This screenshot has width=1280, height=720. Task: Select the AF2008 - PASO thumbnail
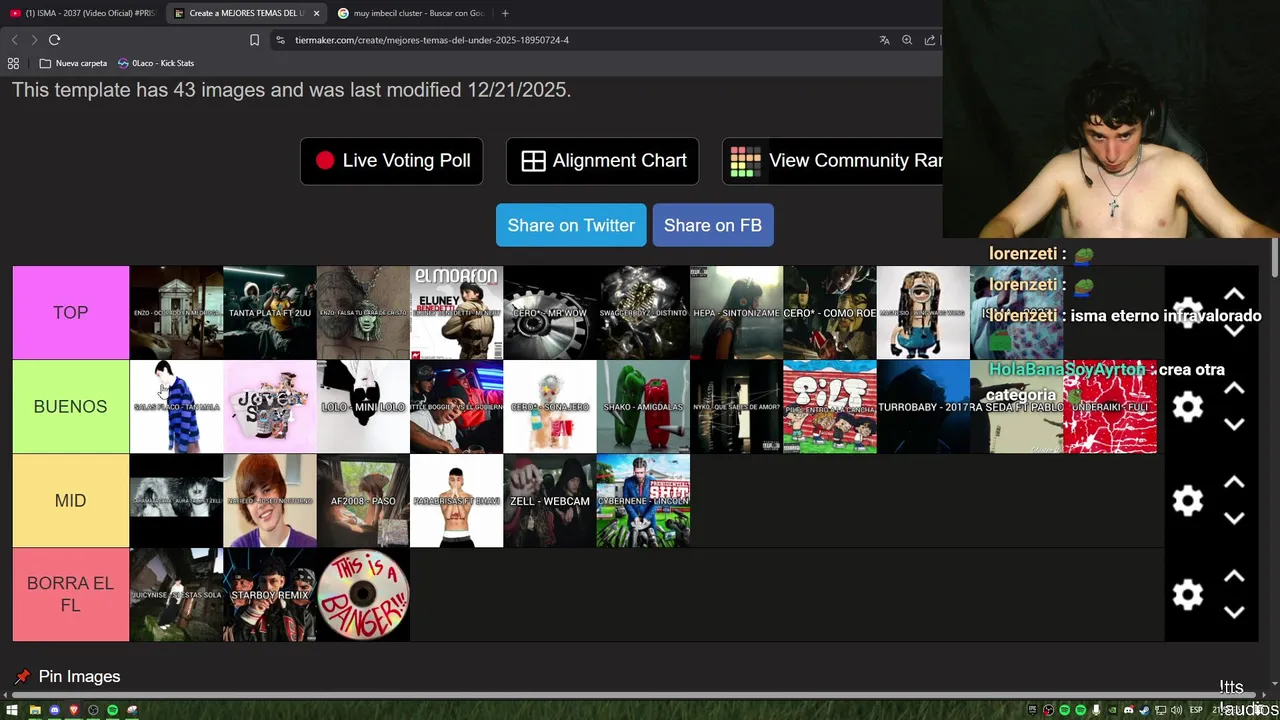pos(363,501)
